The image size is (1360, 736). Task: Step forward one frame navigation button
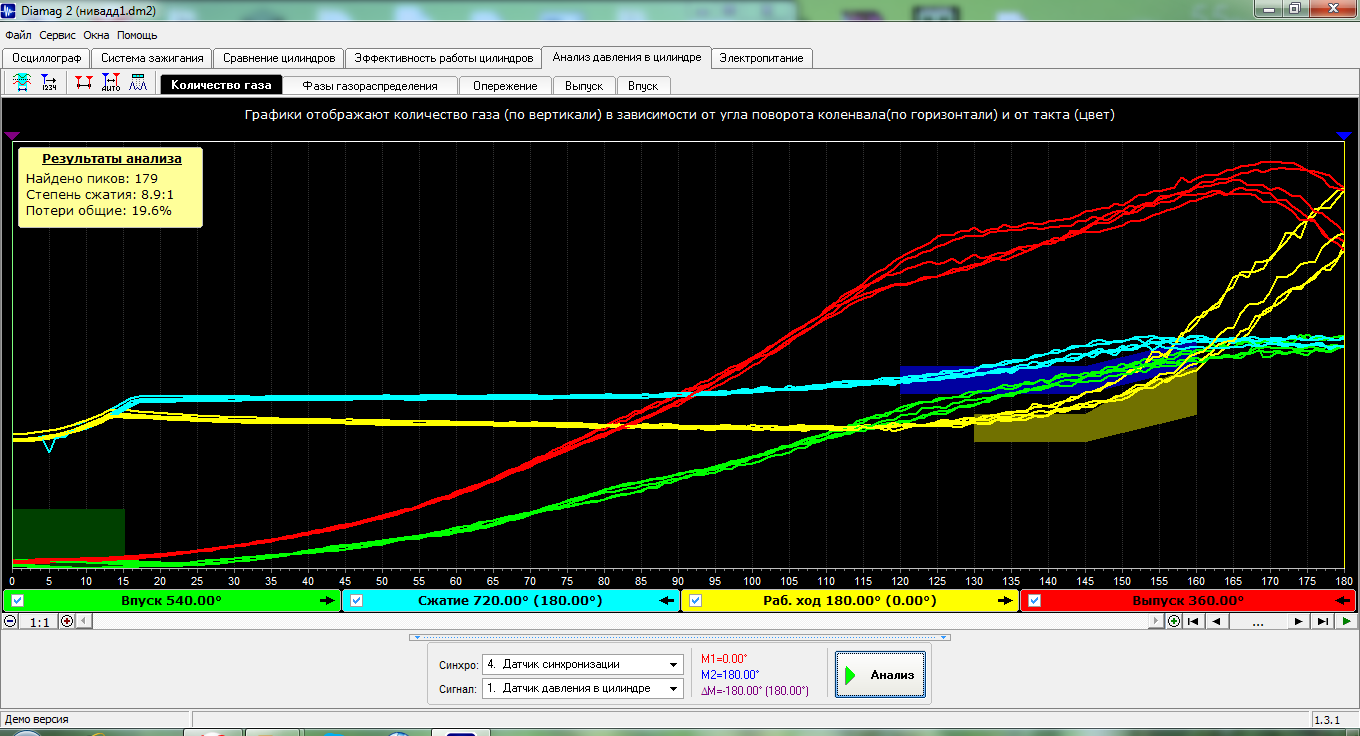pyautogui.click(x=1298, y=621)
